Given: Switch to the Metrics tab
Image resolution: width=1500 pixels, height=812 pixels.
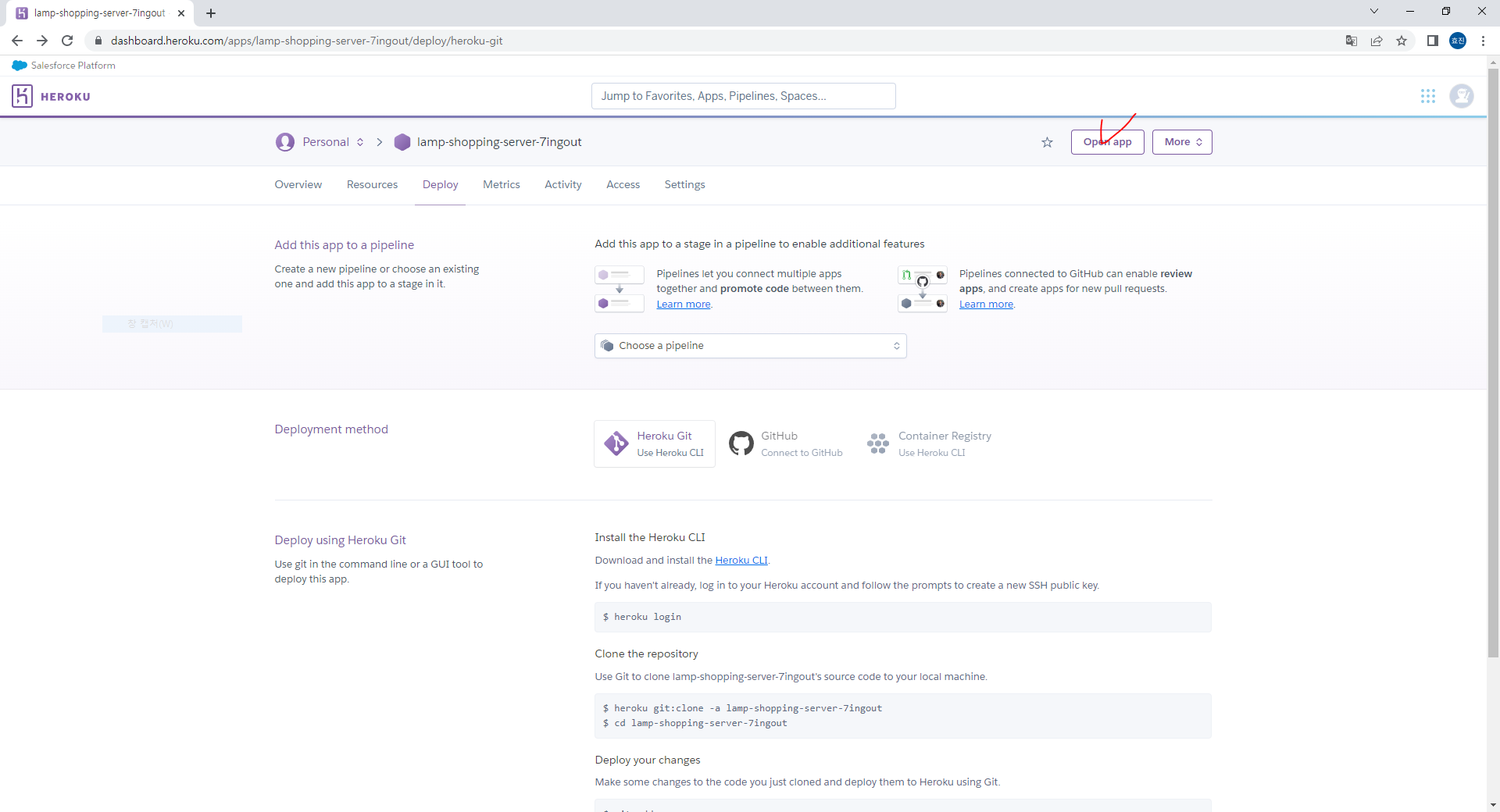Looking at the screenshot, I should [x=502, y=184].
